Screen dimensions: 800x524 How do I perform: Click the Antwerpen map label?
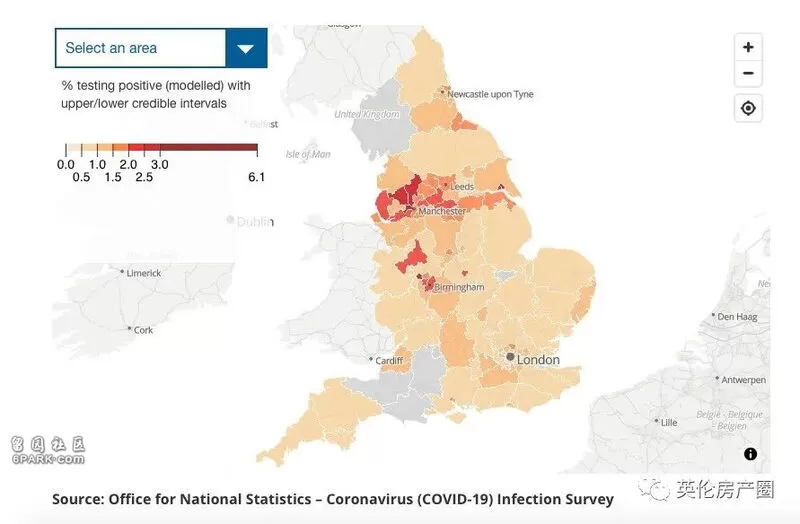coord(743,380)
